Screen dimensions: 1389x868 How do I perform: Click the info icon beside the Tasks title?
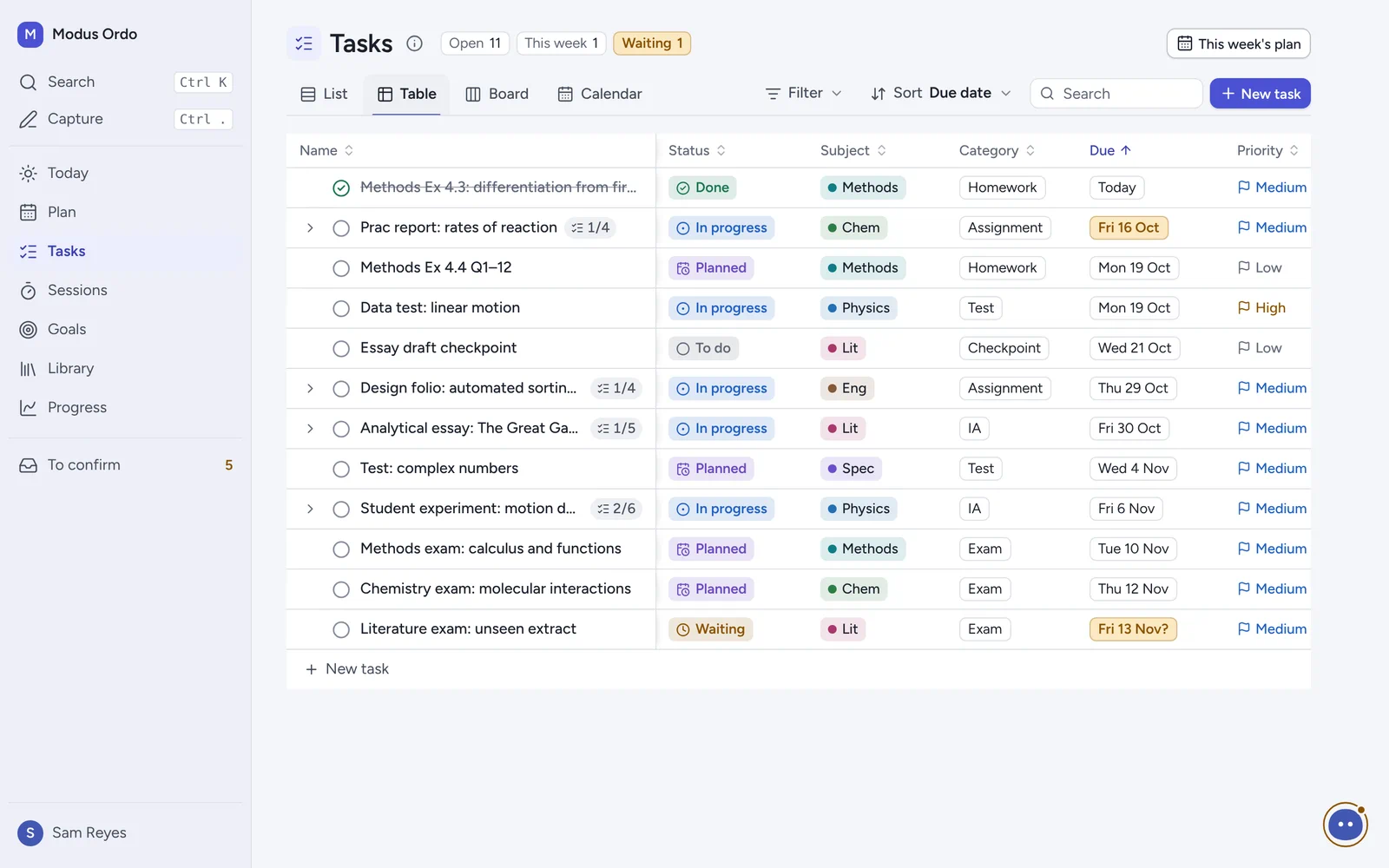click(x=415, y=43)
